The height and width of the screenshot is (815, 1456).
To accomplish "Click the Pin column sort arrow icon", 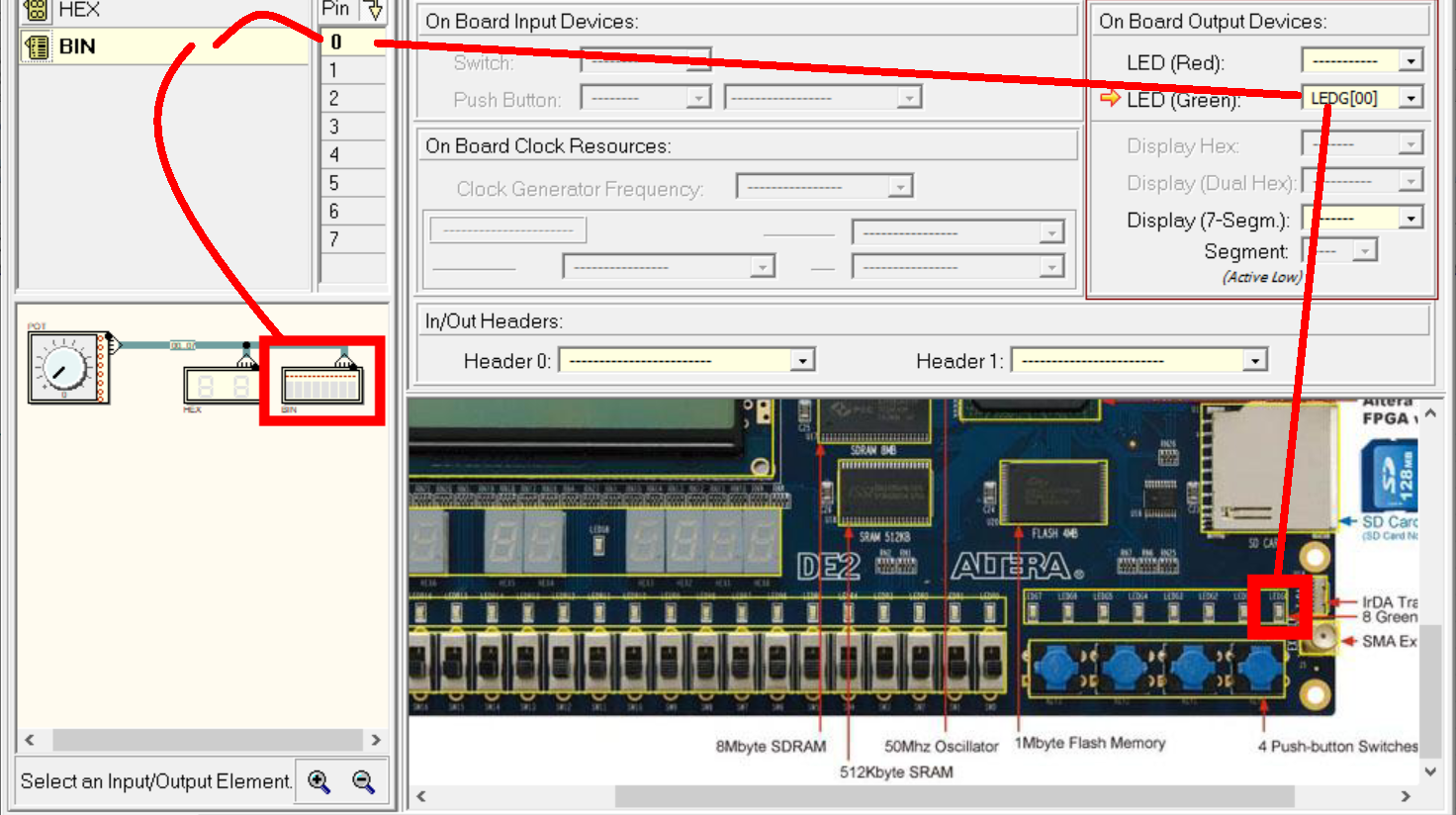I will [374, 11].
